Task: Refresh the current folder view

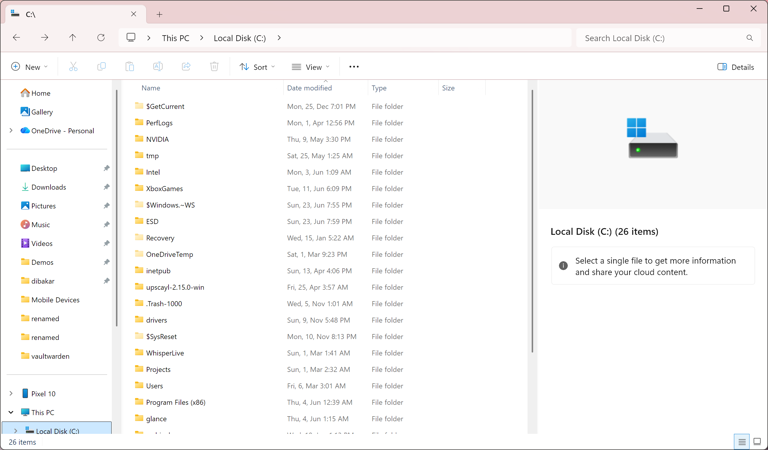Action: tap(101, 38)
